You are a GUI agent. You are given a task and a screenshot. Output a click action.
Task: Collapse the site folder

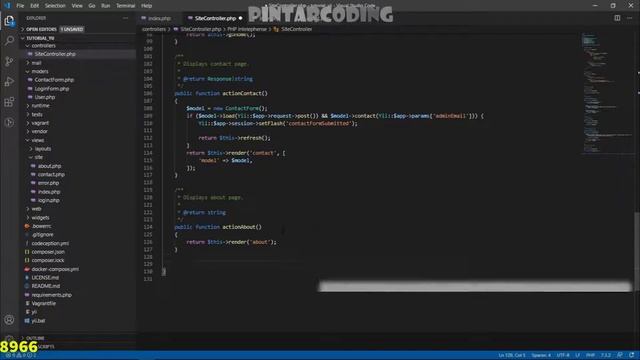pyautogui.click(x=38, y=157)
